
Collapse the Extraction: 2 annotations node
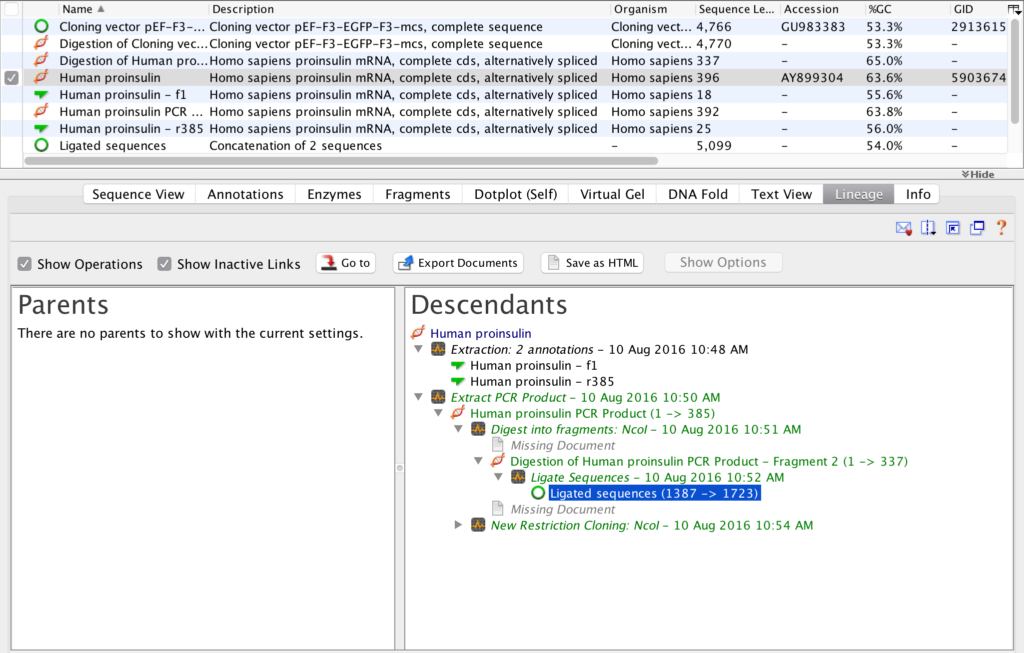pyautogui.click(x=418, y=349)
